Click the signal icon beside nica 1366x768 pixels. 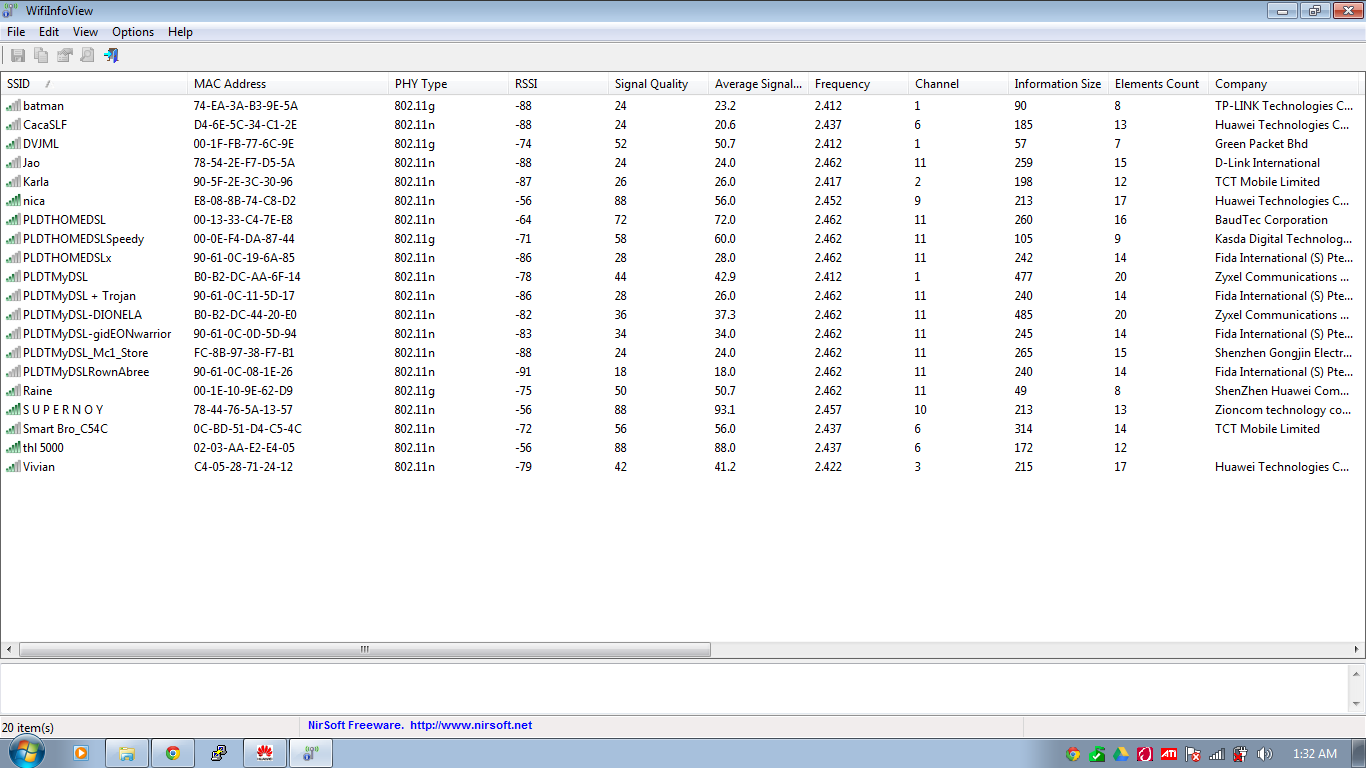pos(13,200)
